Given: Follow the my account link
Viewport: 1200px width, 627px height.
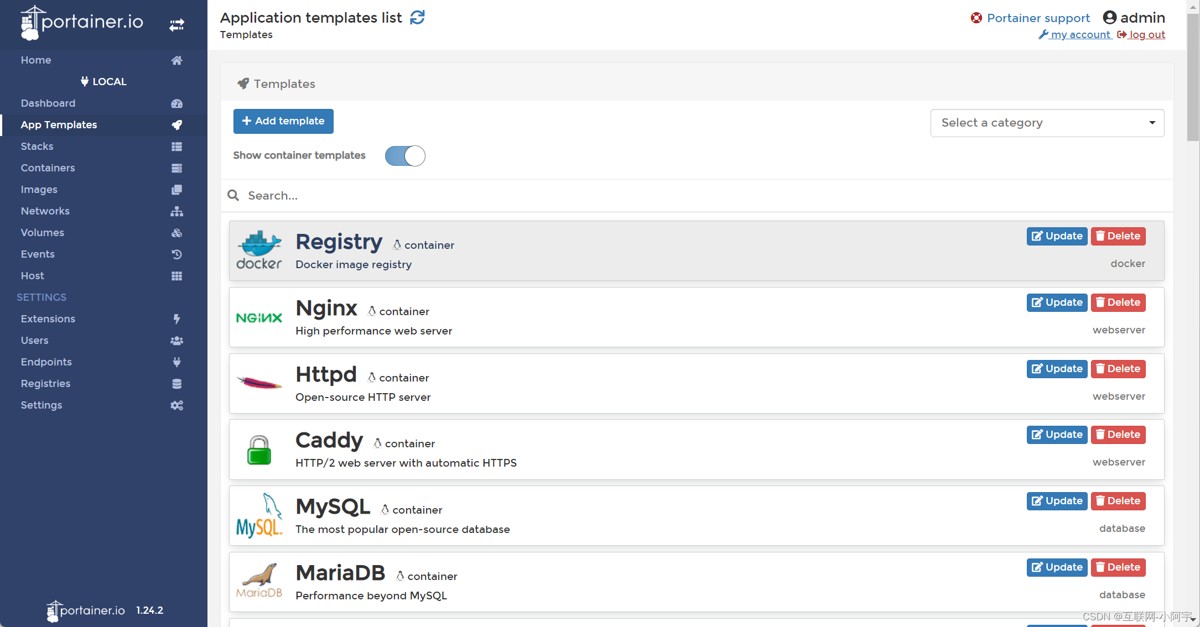Looking at the screenshot, I should point(1079,35).
